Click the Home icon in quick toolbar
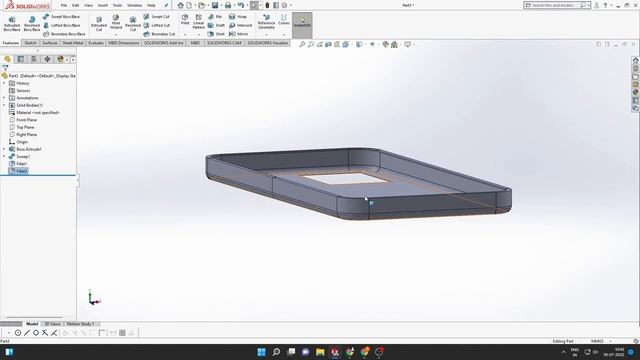The height and width of the screenshot is (360, 640). coord(180,5)
